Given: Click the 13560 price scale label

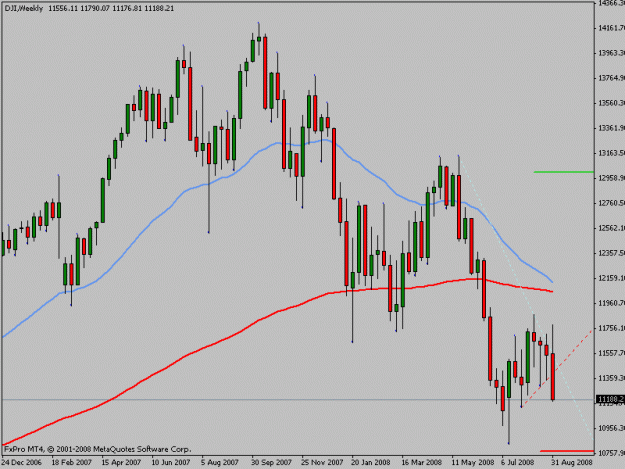Looking at the screenshot, I should click(611, 103).
